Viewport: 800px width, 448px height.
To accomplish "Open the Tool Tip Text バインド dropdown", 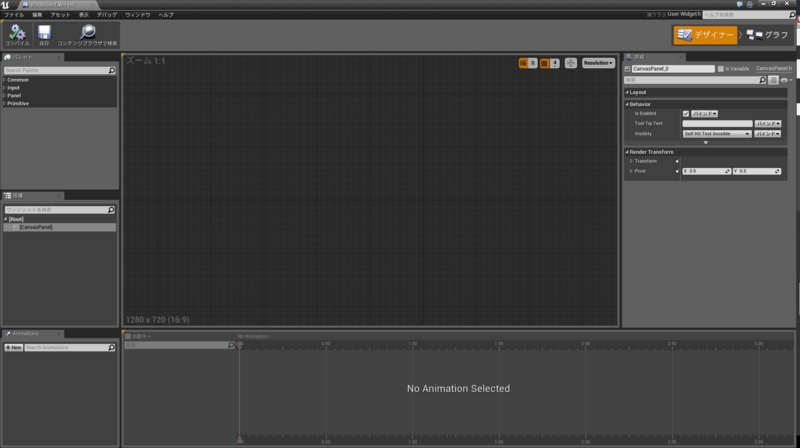I will point(768,123).
